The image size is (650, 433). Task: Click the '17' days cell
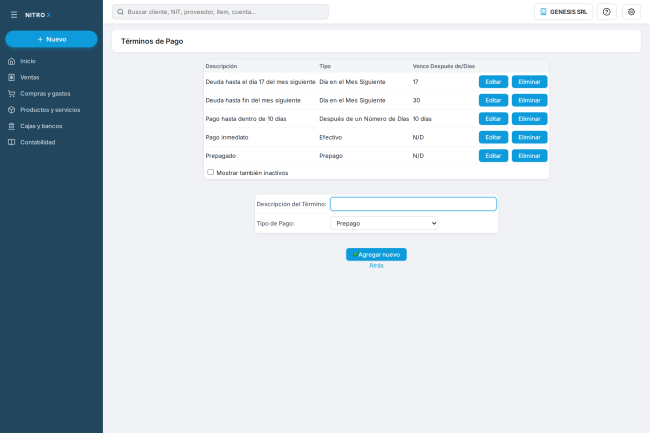click(415, 82)
